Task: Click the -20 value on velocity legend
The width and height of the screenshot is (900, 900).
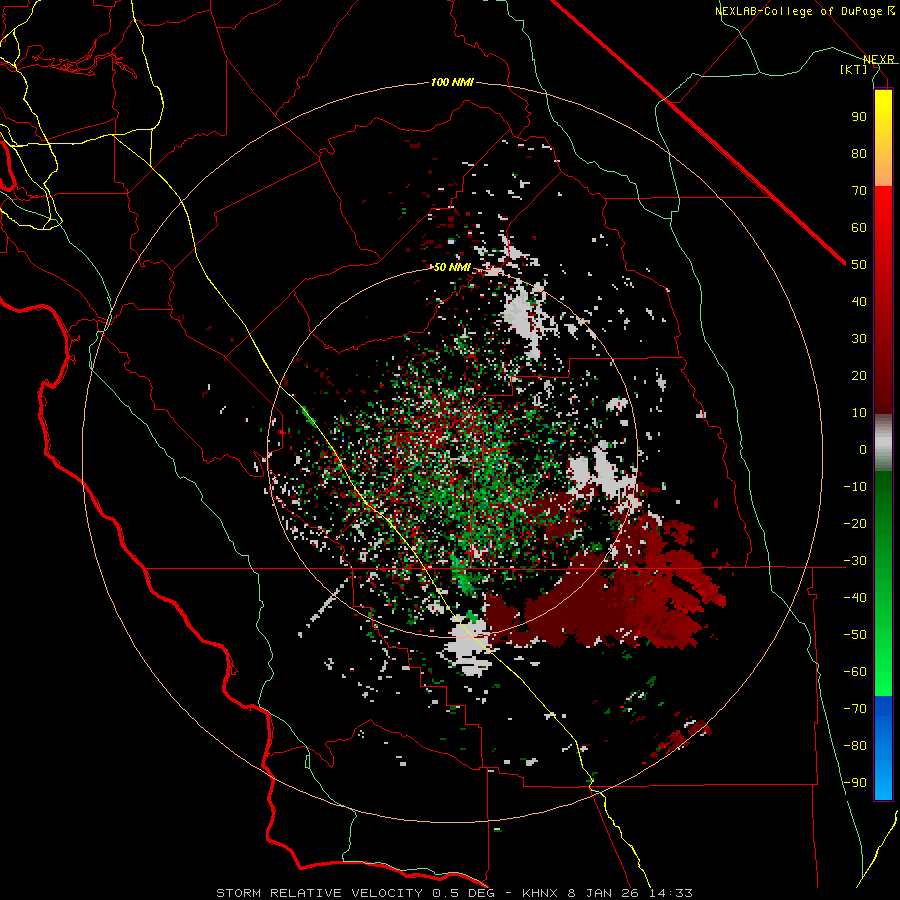Action: (855, 524)
